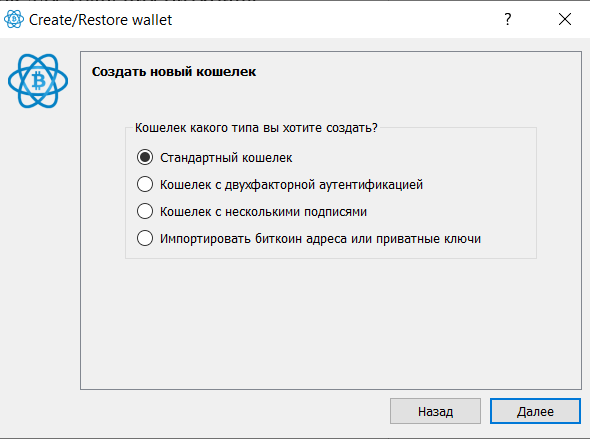Click the приватные ключи label text
This screenshot has height=439, width=590.
coord(428,238)
